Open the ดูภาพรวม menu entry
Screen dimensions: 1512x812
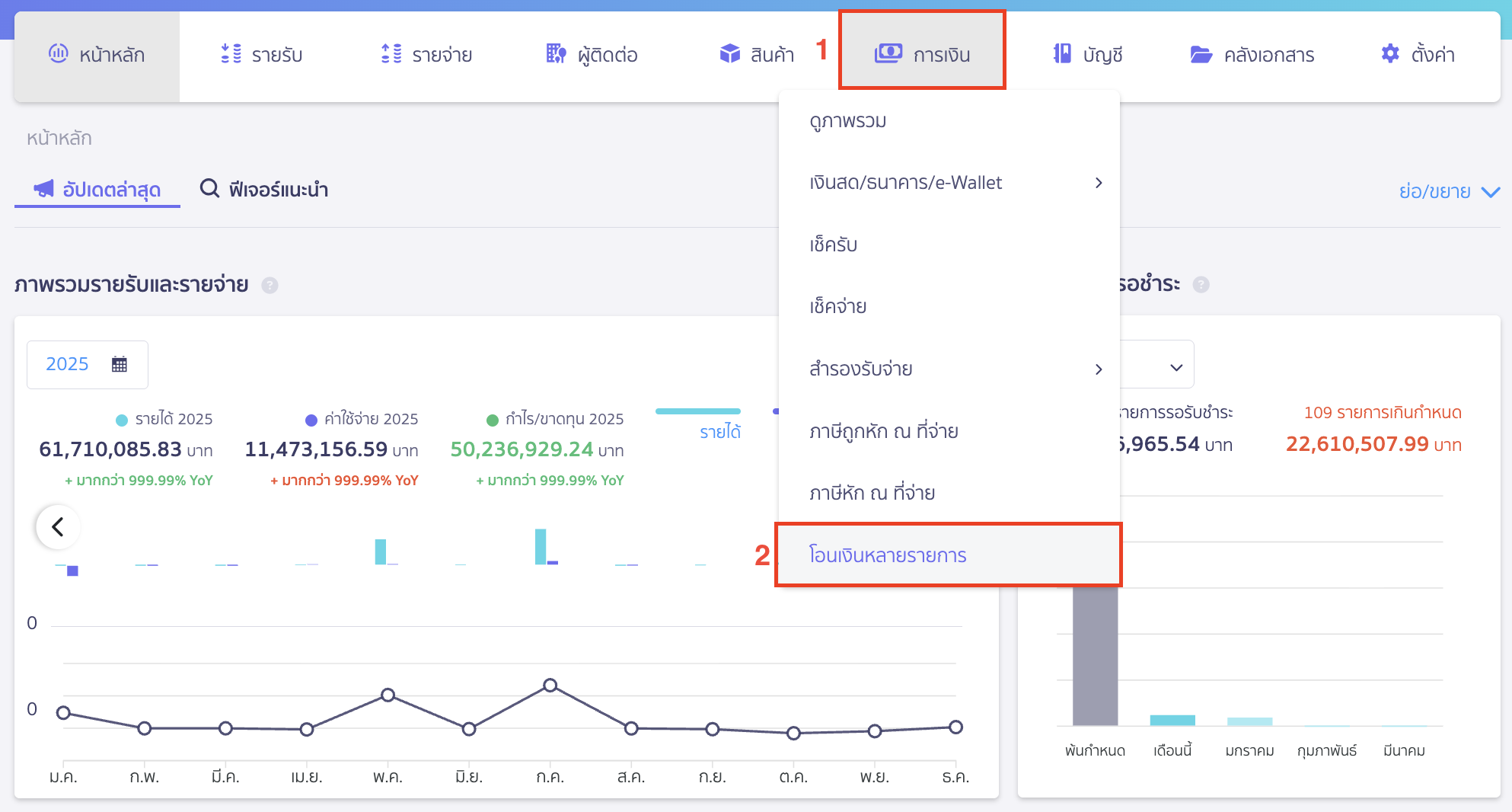(x=848, y=121)
